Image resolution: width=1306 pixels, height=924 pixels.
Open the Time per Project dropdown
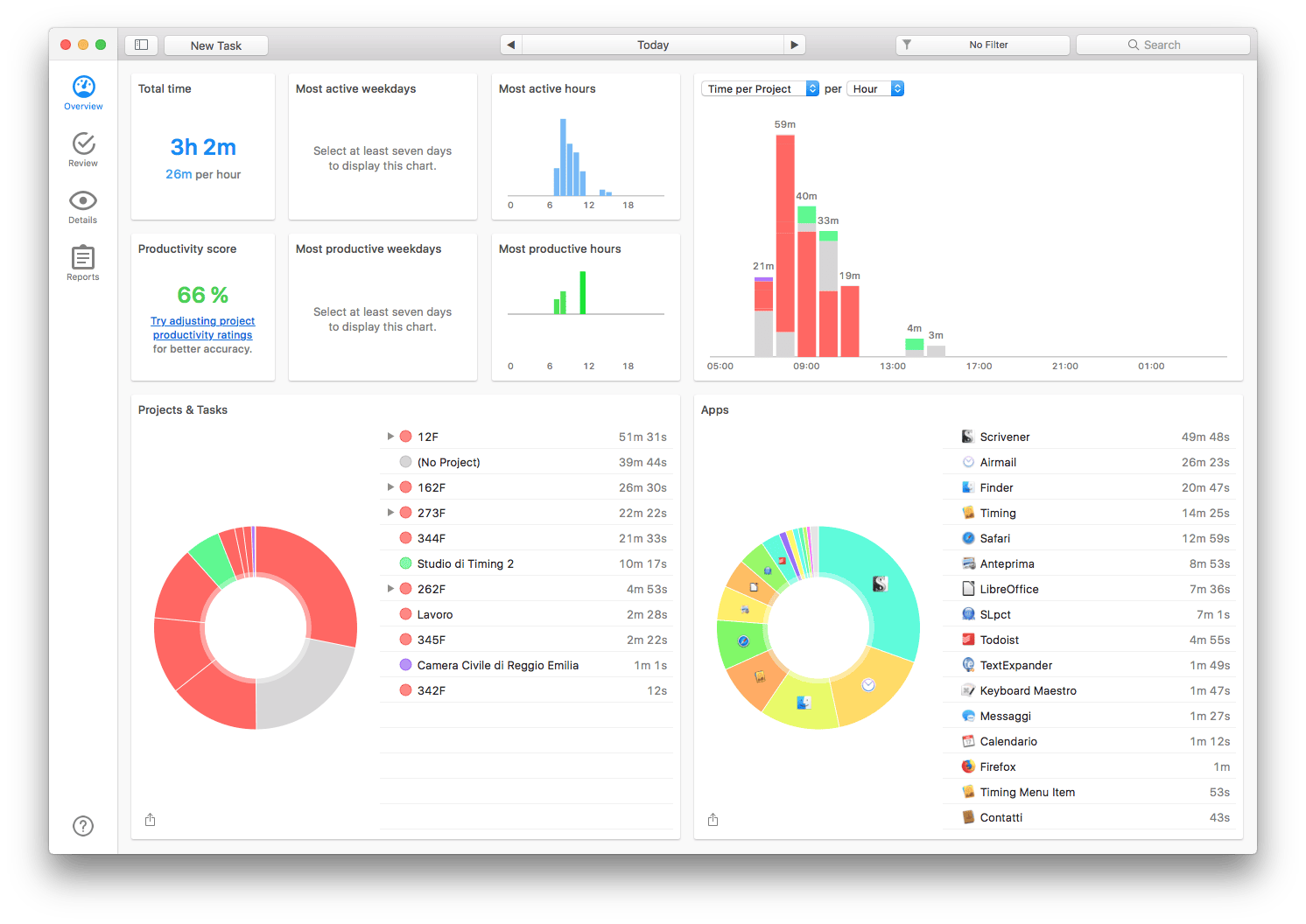760,88
